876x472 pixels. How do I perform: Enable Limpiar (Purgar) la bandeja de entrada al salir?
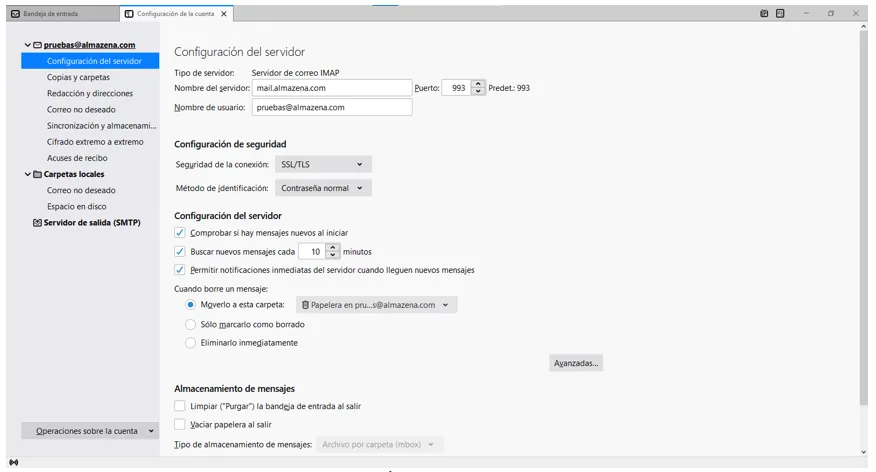(x=179, y=406)
